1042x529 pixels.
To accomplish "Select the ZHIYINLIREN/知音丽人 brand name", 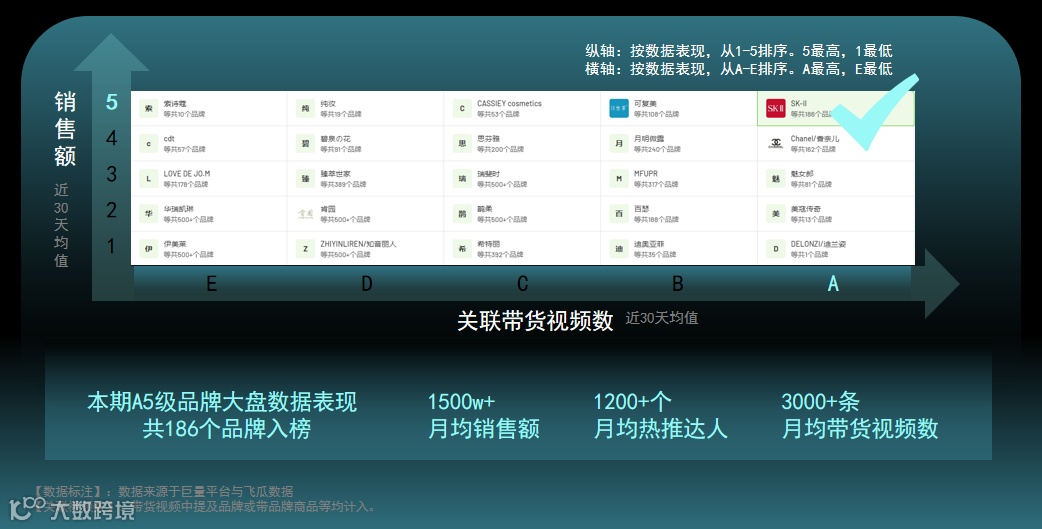I will 358,245.
